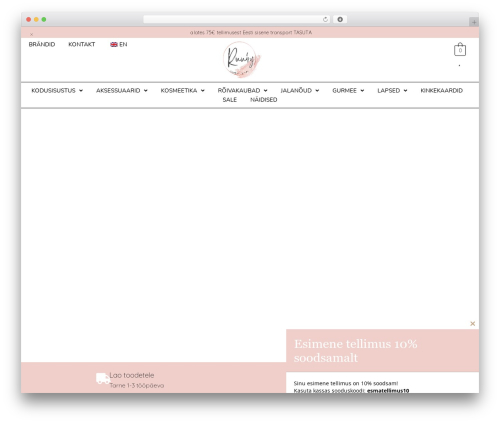Click the free shipping announcement text
This screenshot has height=423, width=500.
click(x=251, y=32)
